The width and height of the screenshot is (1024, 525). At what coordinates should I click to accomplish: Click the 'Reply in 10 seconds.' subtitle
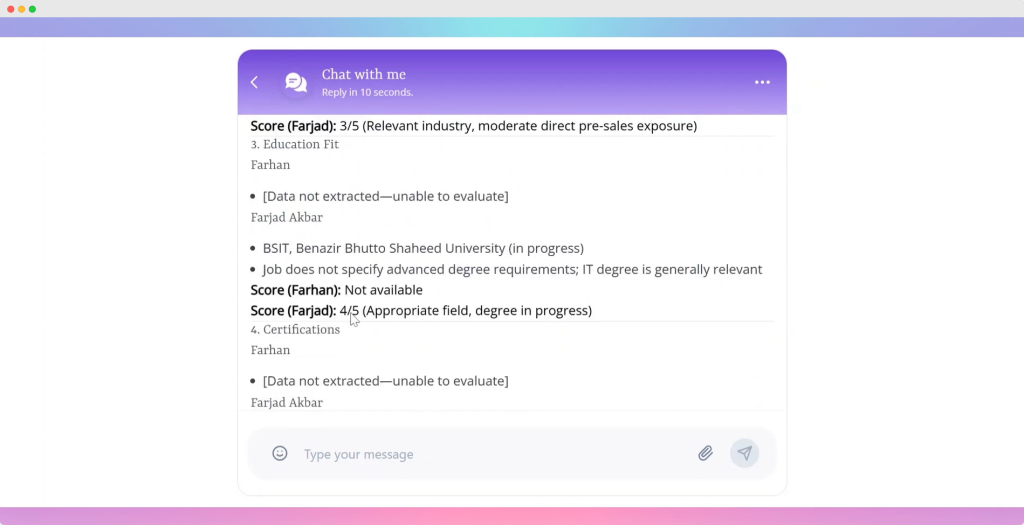coord(367,92)
